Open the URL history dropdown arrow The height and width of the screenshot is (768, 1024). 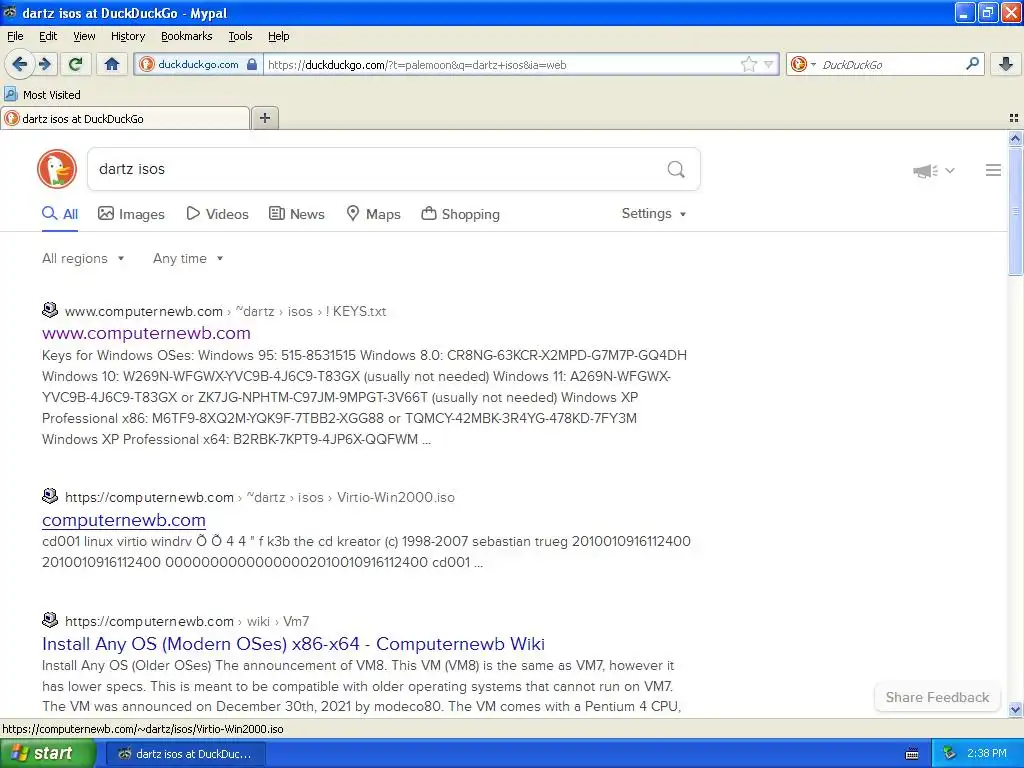tap(769, 64)
